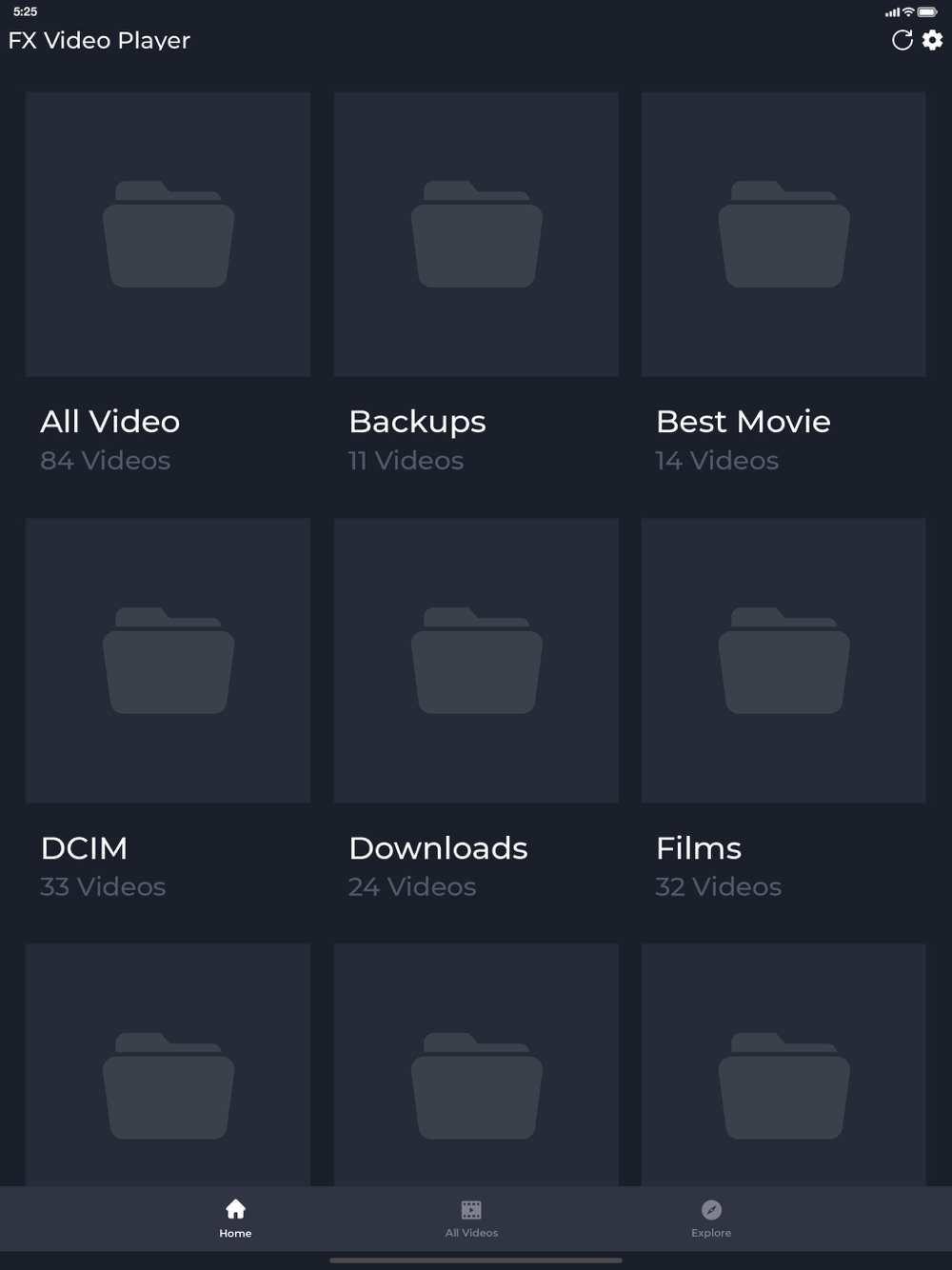Click the 5:25 clock in status bar

(x=26, y=11)
